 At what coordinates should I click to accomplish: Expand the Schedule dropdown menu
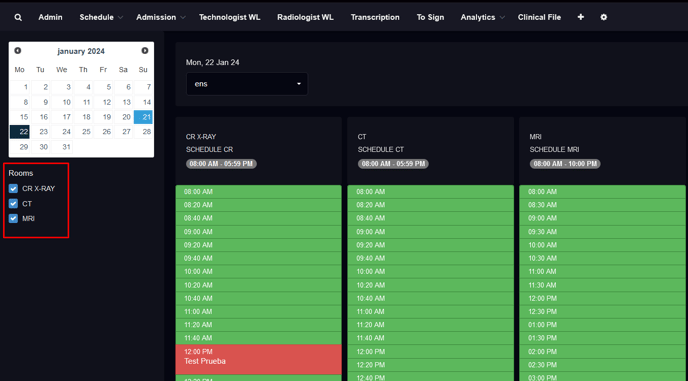click(100, 18)
